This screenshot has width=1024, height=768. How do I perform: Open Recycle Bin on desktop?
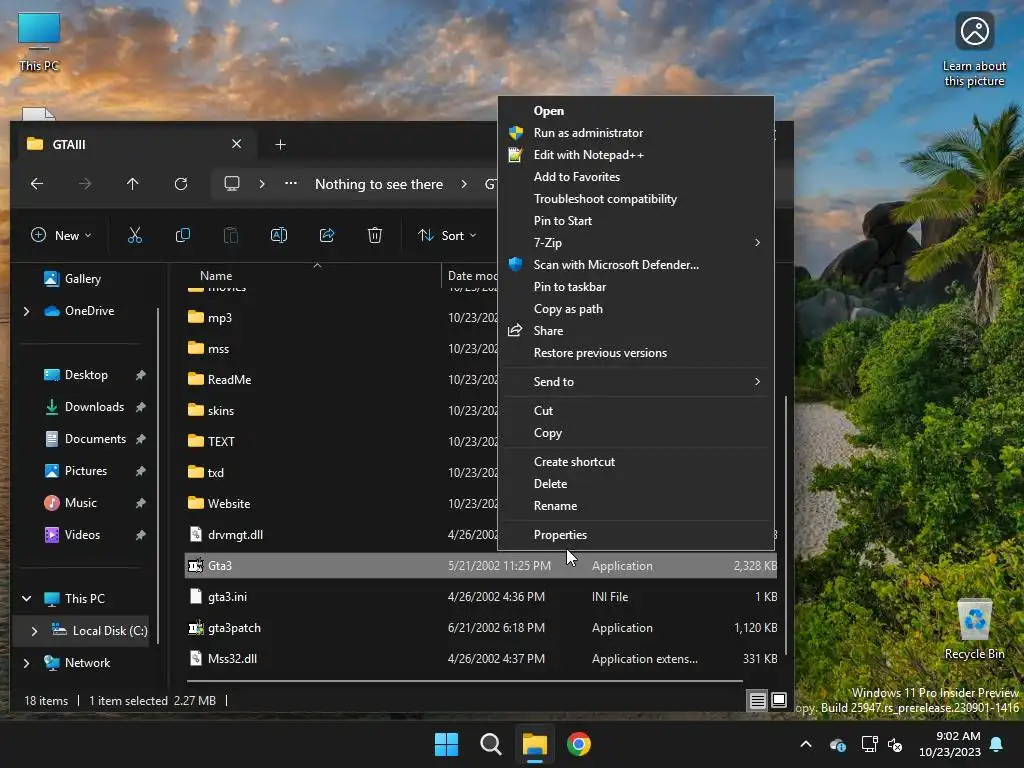[974, 630]
